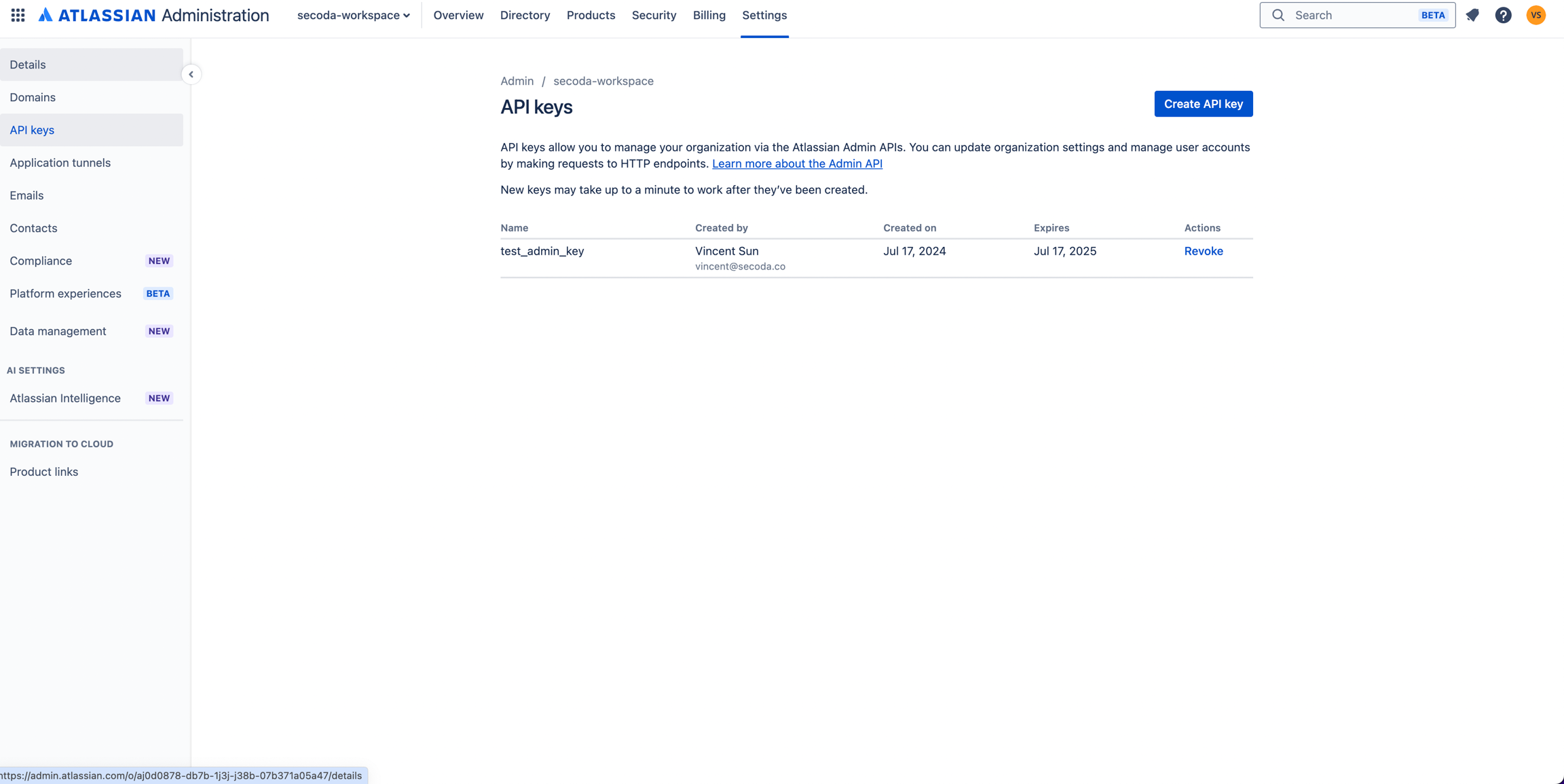Viewport: 1564px width, 784px height.
Task: Click the search magnifier icon
Action: (1278, 15)
